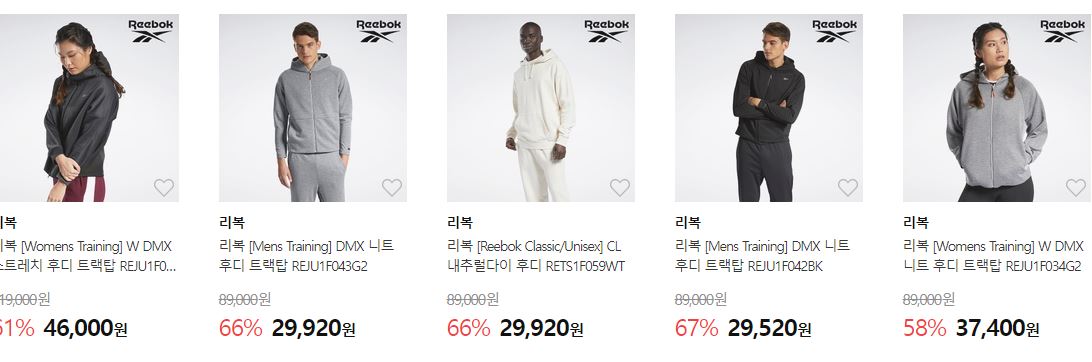
Task: Click 리복 brand name above REJU1F043G2
Action: pos(232,223)
